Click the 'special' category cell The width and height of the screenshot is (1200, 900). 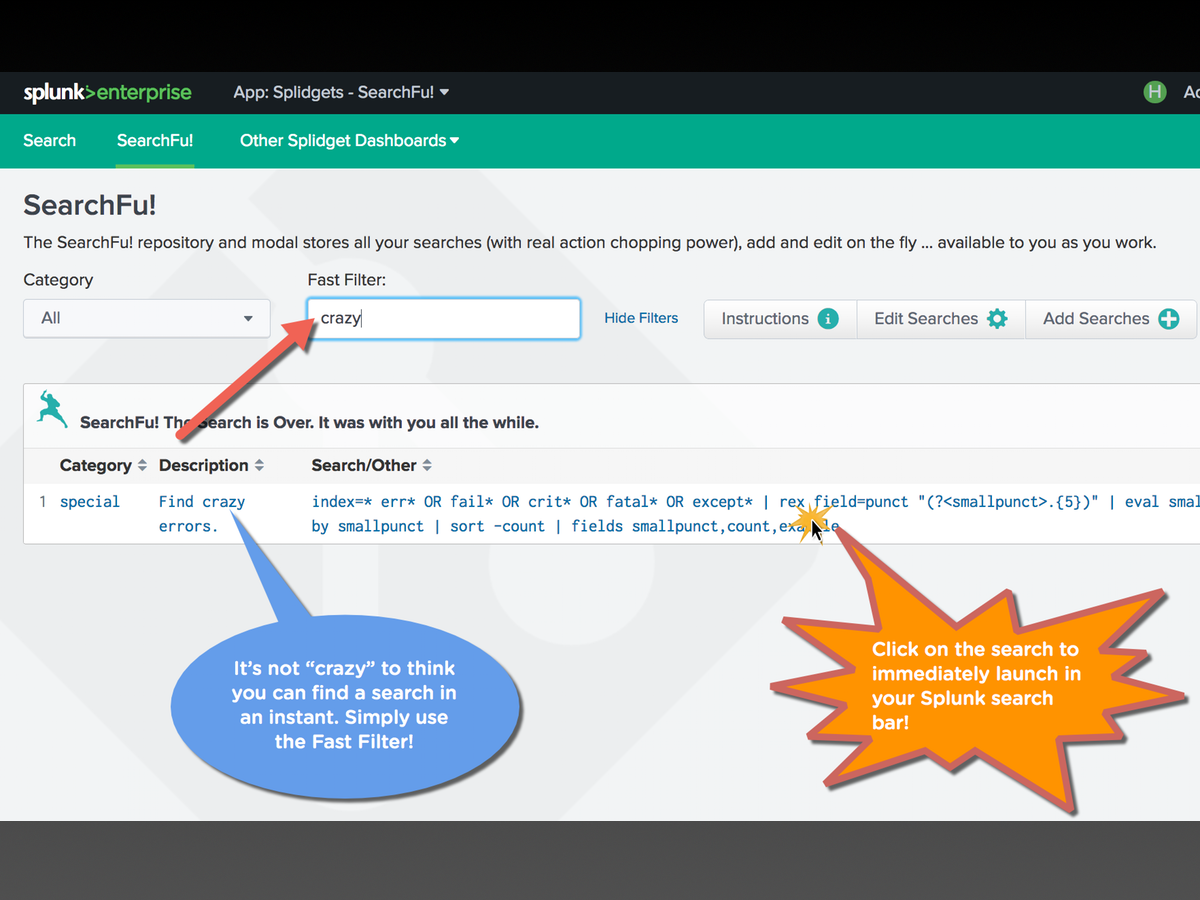(x=90, y=502)
